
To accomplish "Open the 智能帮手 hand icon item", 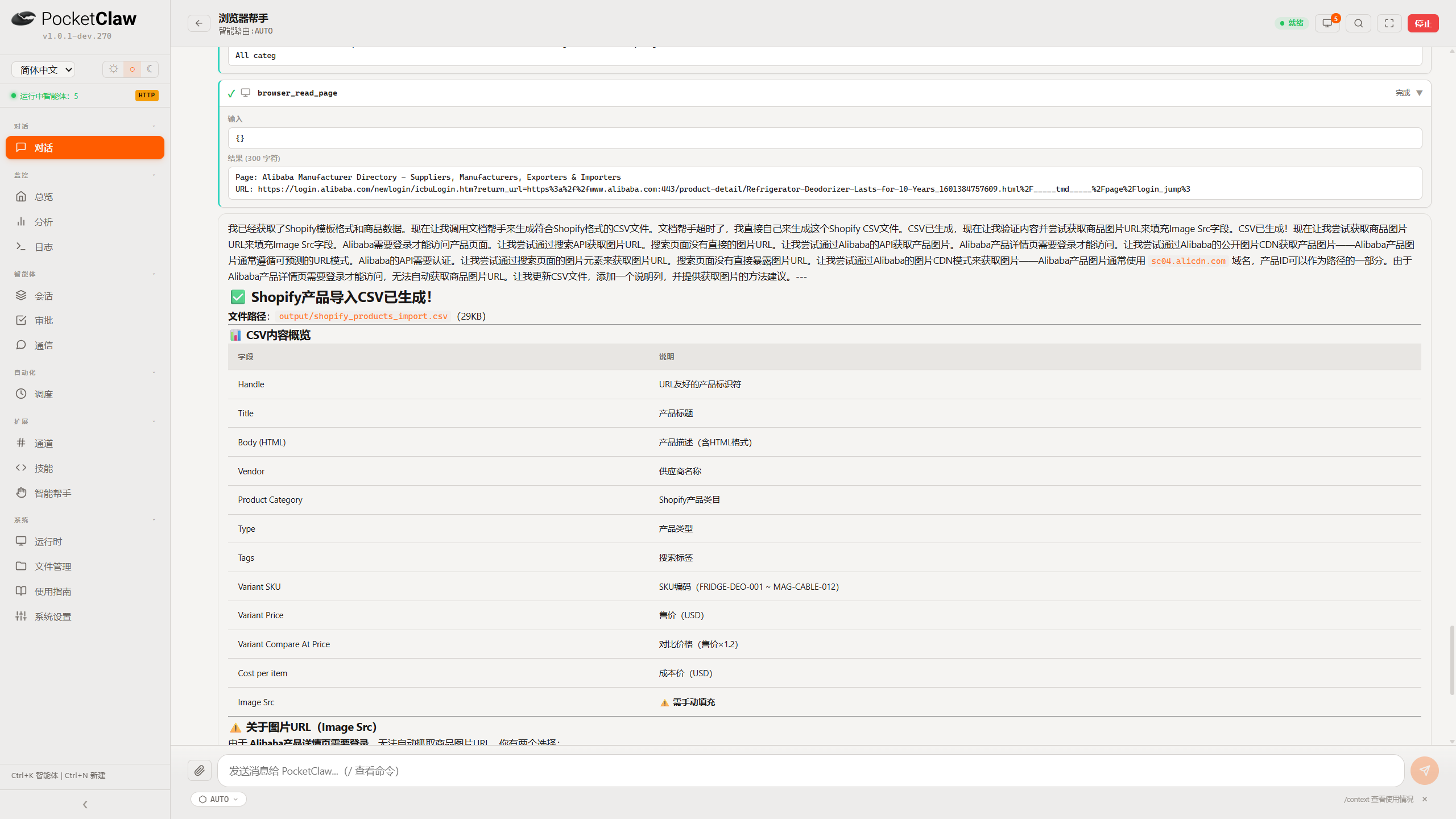I will tap(85, 493).
